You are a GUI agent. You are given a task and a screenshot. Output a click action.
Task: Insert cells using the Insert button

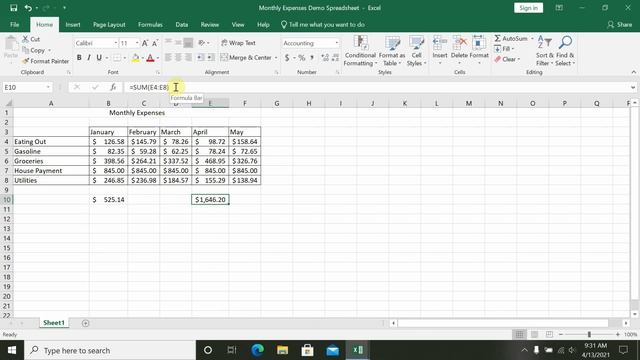(440, 51)
